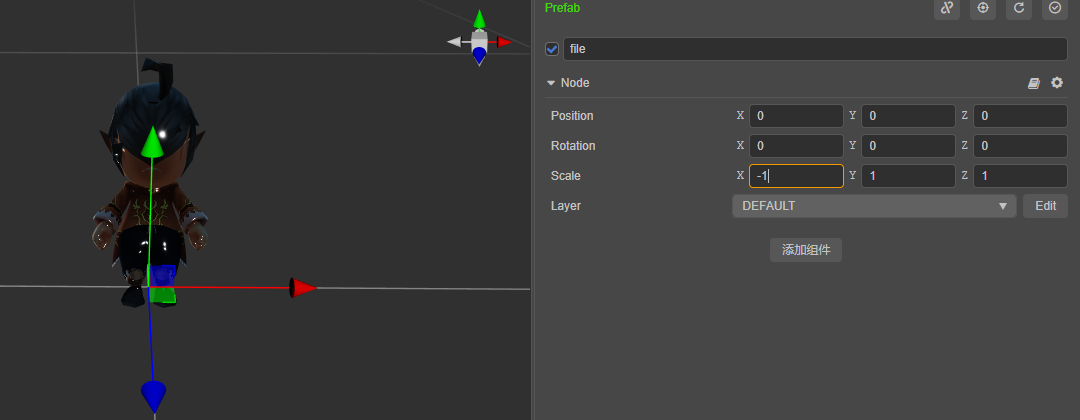Viewport: 1080px width, 420px height.
Task: Click the green Y-axis arrow on orientation gizmo
Action: (x=479, y=19)
